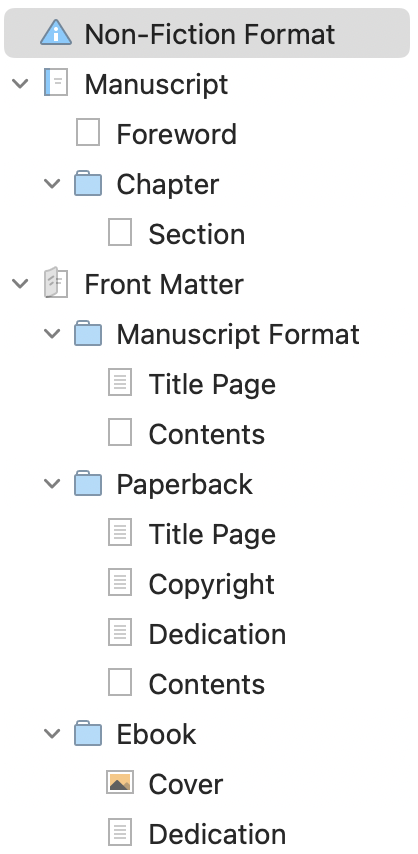This screenshot has height=854, width=418.
Task: Click the blue Chapter folder icon
Action: pyautogui.click(x=88, y=183)
